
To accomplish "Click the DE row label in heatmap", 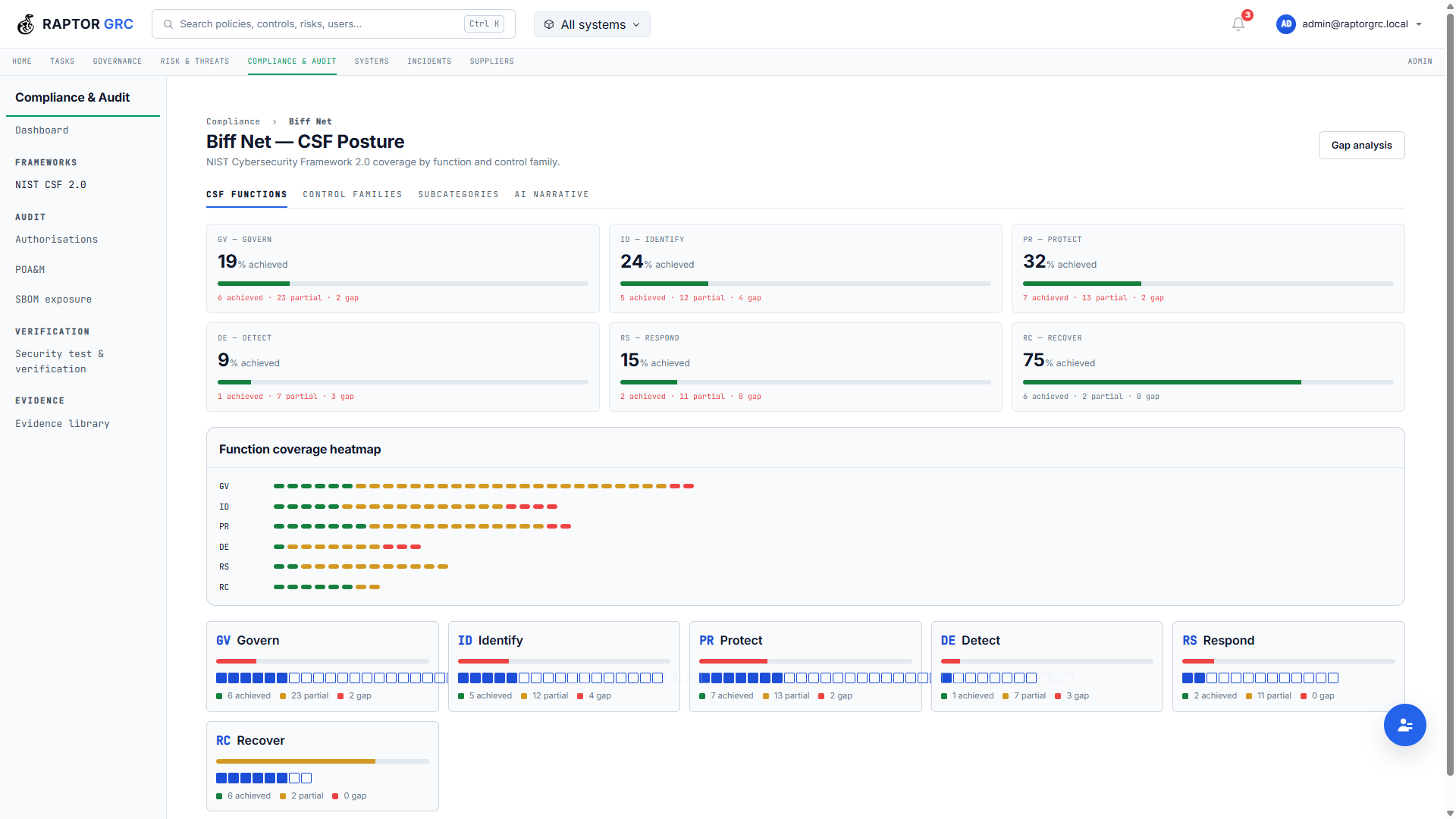I will [224, 548].
